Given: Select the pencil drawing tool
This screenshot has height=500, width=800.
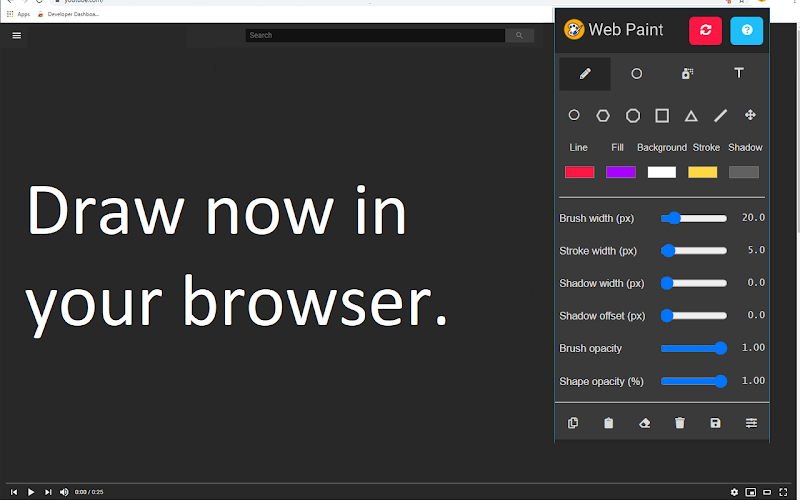Looking at the screenshot, I should (x=585, y=74).
